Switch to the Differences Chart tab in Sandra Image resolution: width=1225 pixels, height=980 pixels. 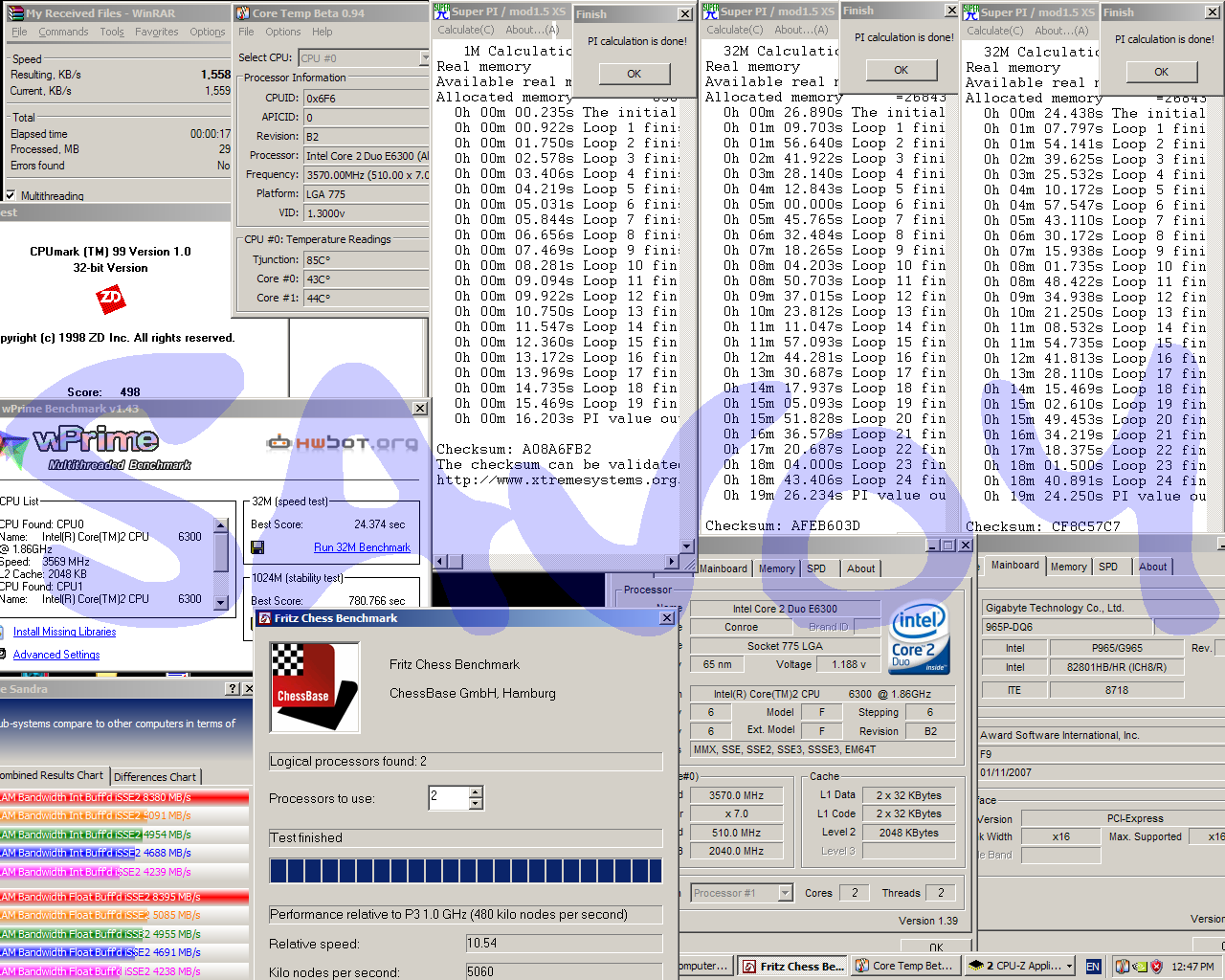tap(155, 777)
